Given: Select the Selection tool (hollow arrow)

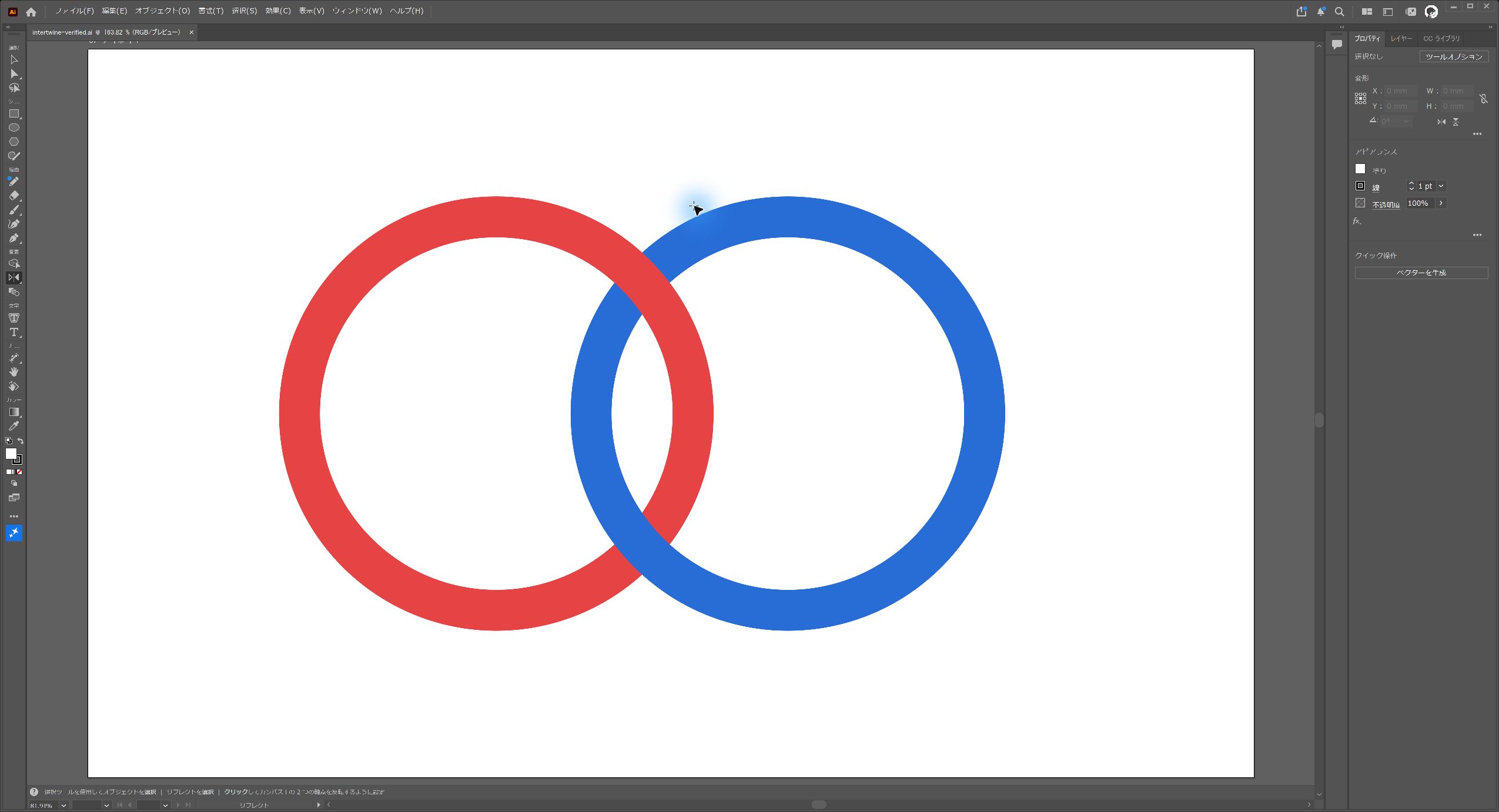Looking at the screenshot, I should click(14, 60).
